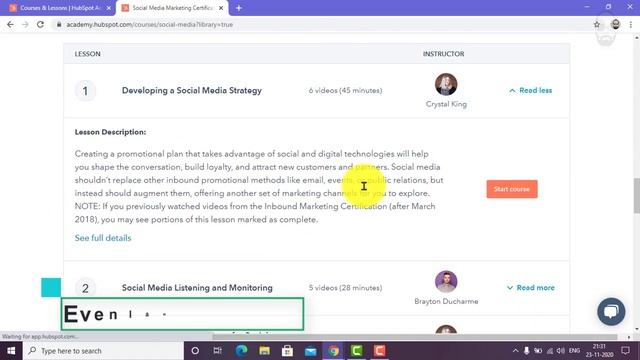This screenshot has width=640, height=360.
Task: Click the ENG language indicator
Action: click(x=574, y=351)
